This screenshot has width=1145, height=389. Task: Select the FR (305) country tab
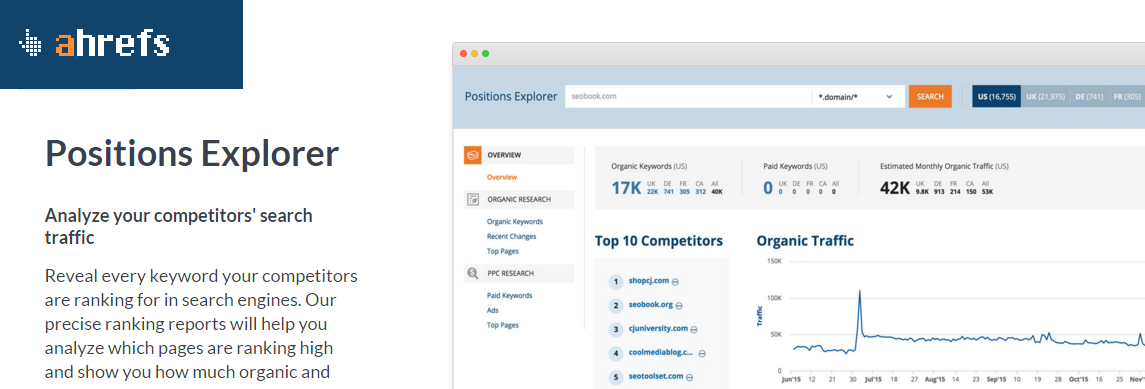point(1127,96)
